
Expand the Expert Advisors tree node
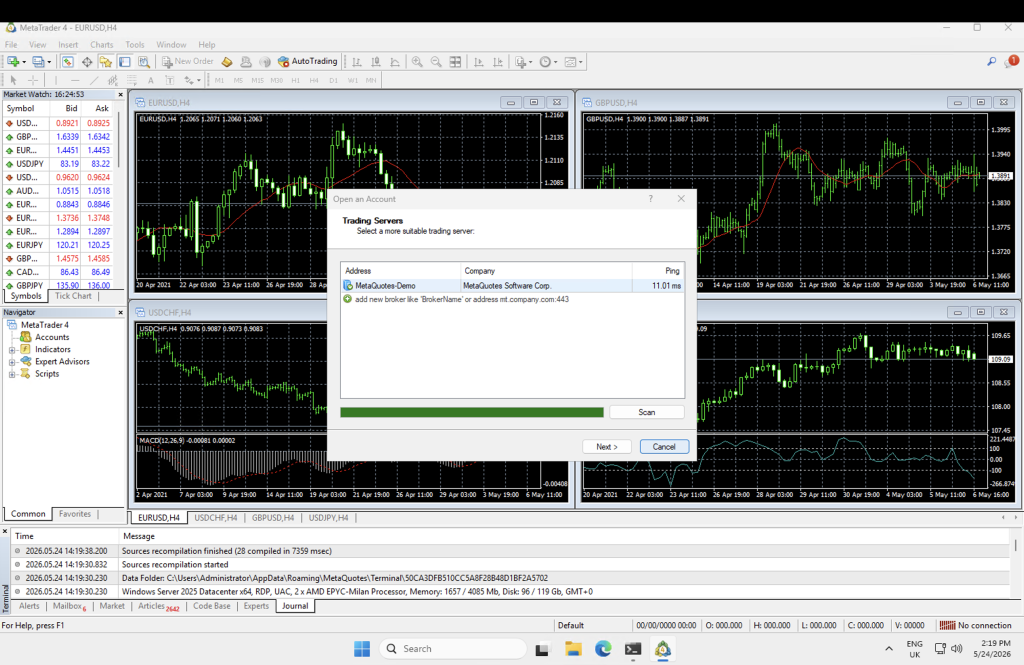12,362
